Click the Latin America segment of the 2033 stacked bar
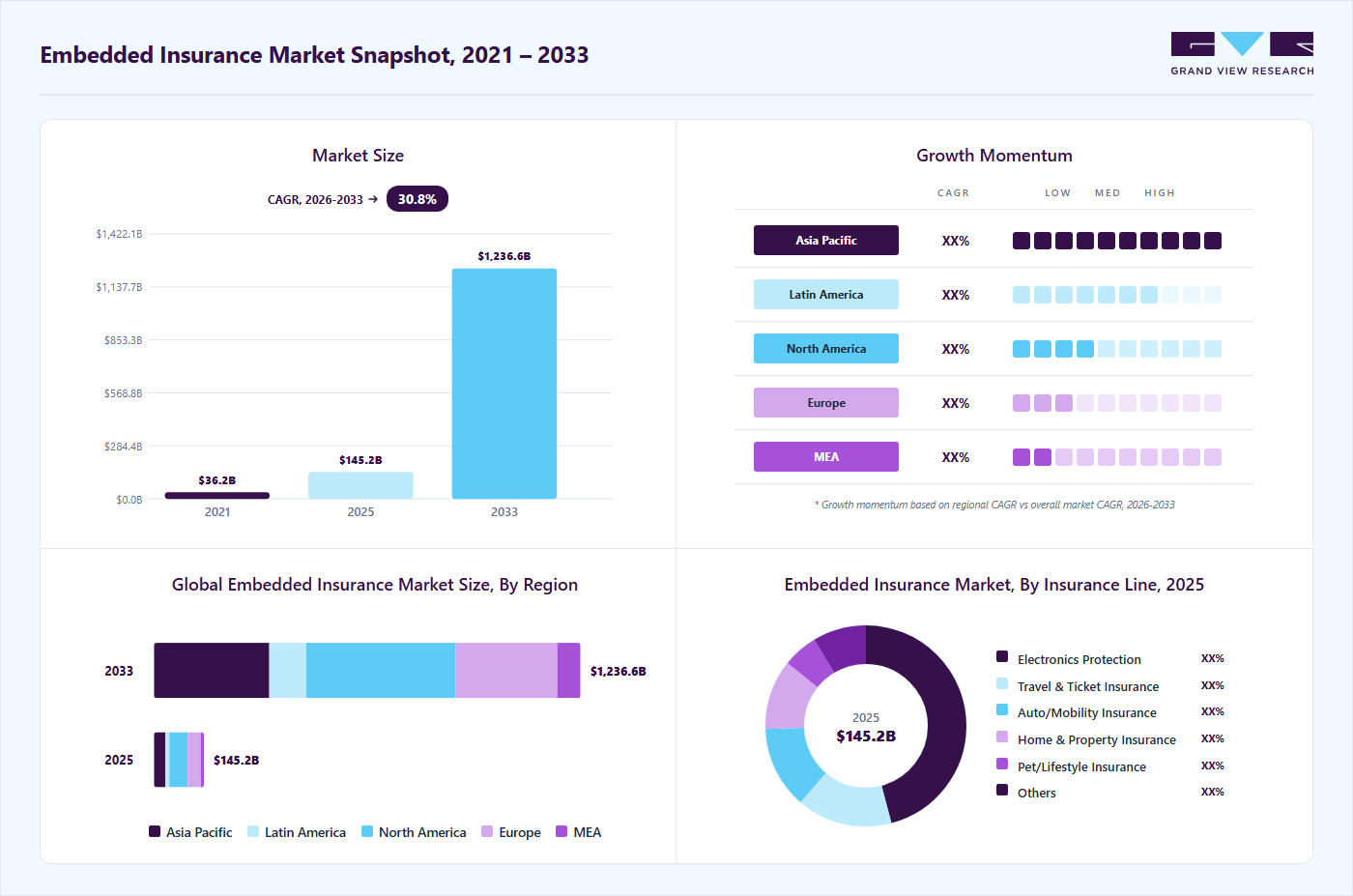Viewport: 1353px width, 896px height. pos(287,671)
